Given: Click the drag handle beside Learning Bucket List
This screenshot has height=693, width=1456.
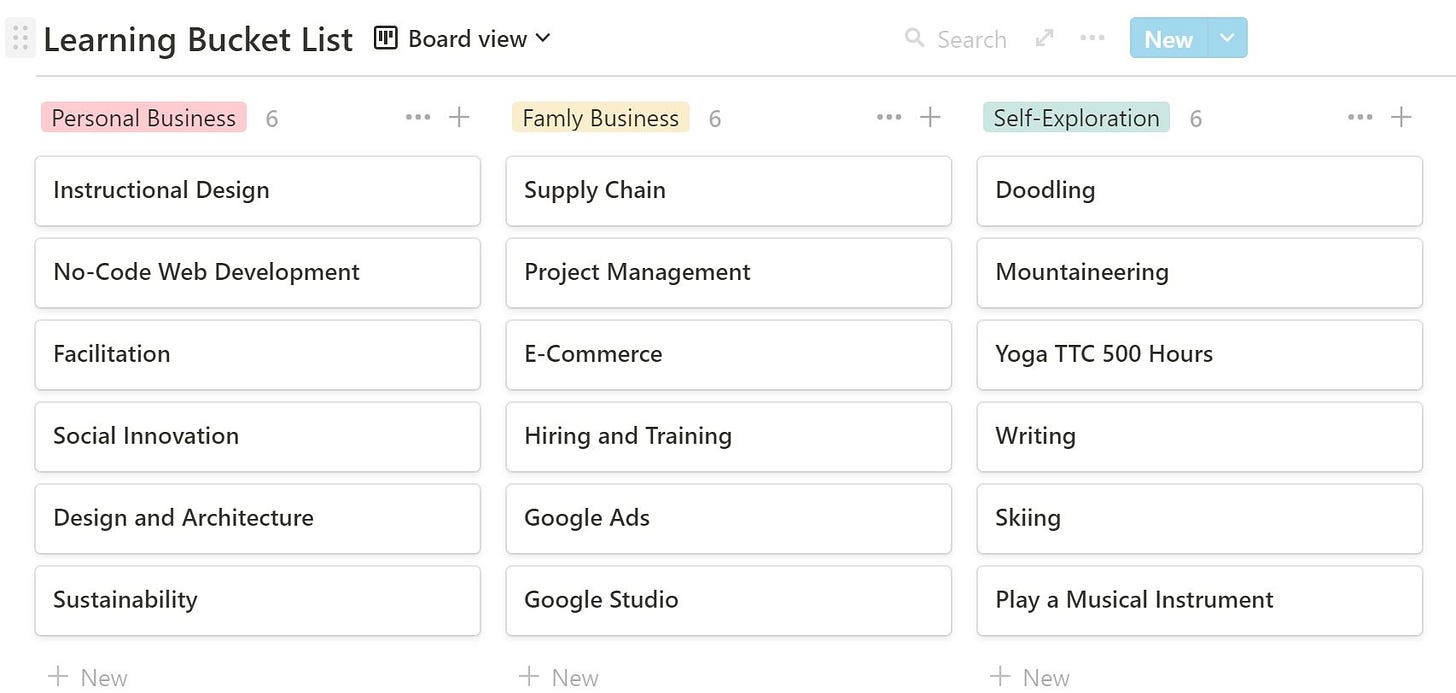Looking at the screenshot, I should (20, 39).
